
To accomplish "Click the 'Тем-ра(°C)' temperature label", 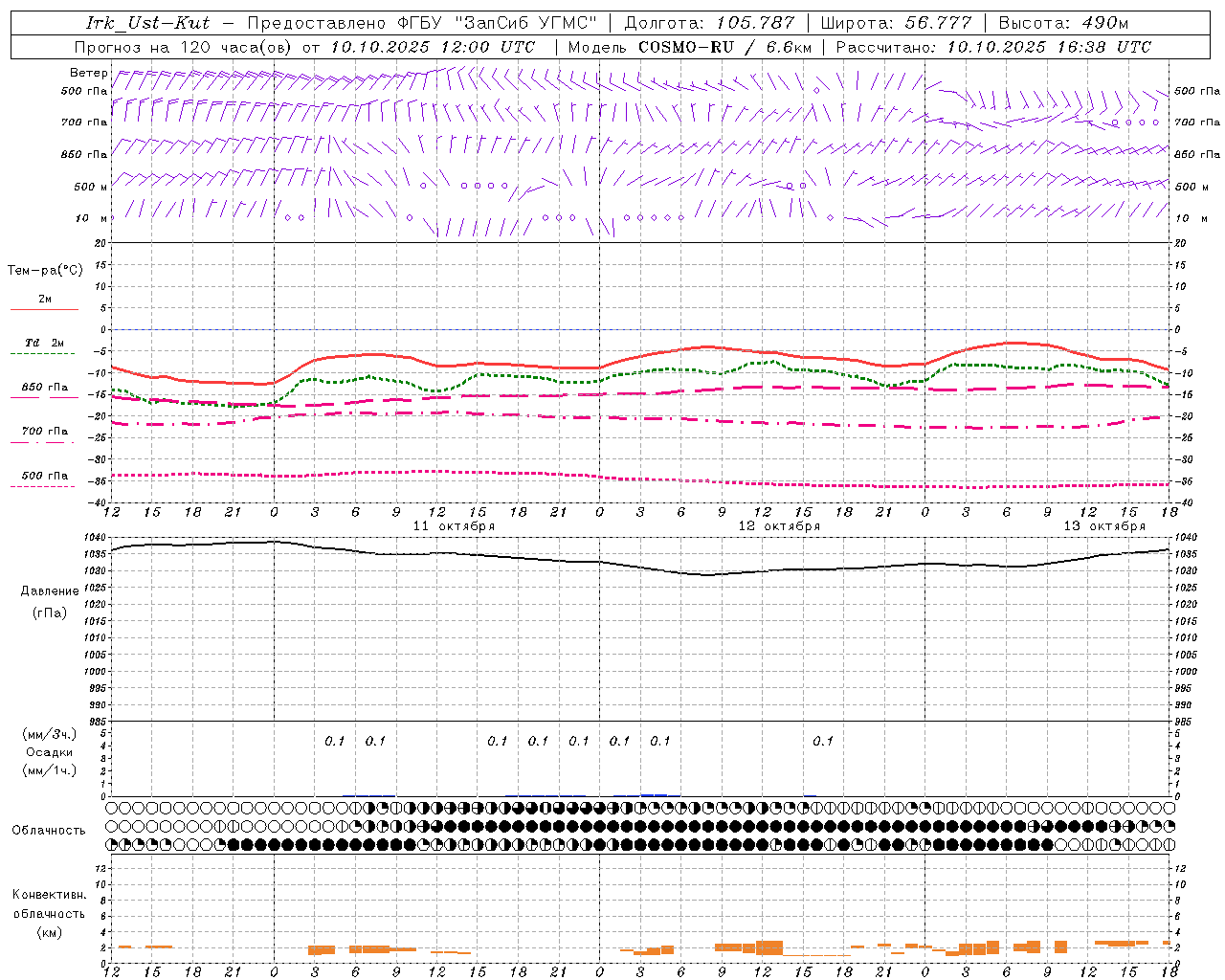I will coord(45,271).
